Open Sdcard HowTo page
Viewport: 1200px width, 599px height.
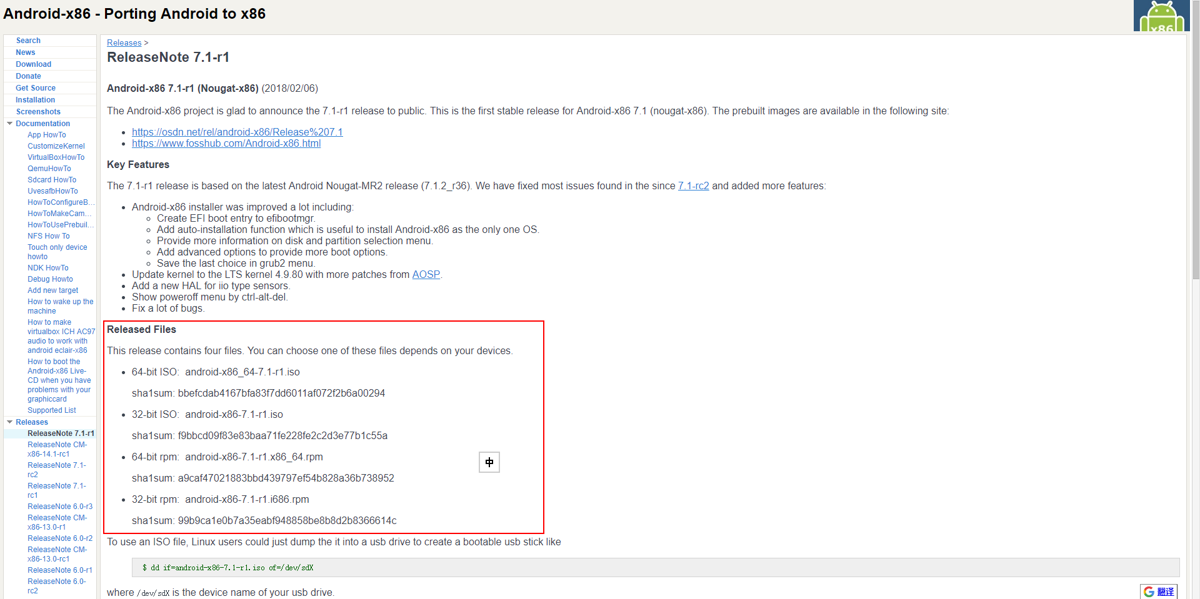click(x=52, y=180)
